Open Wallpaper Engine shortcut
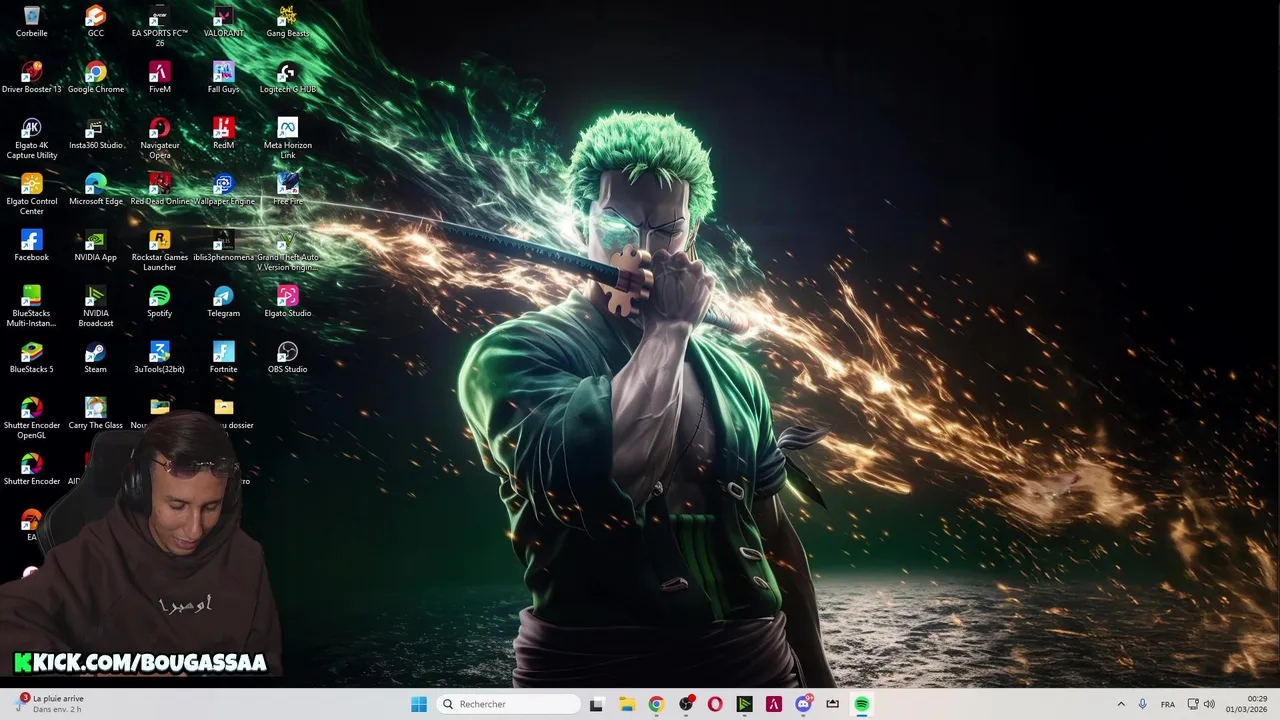1280x720 pixels. 224,190
